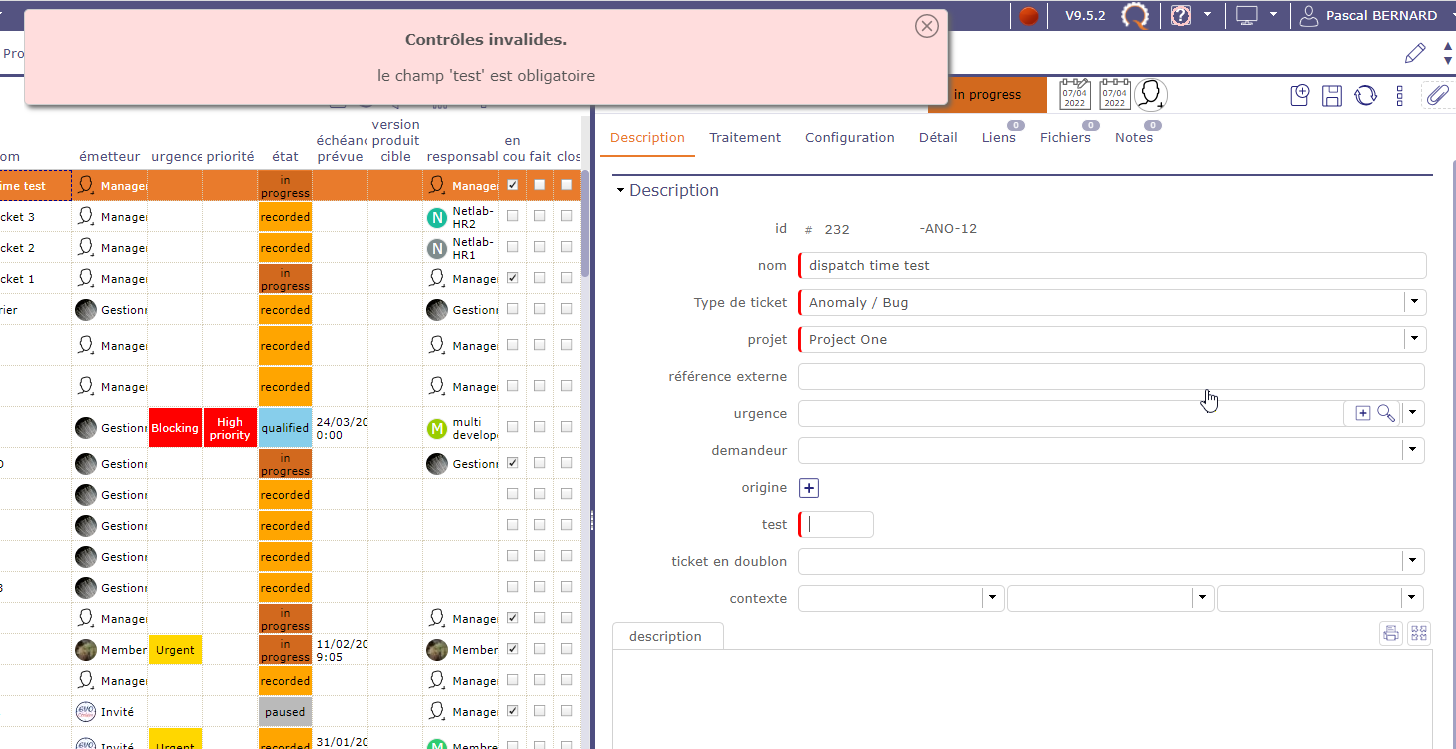Click the magnifier icon in urgence field
Viewport: 1456px width, 749px height.
(x=1386, y=413)
